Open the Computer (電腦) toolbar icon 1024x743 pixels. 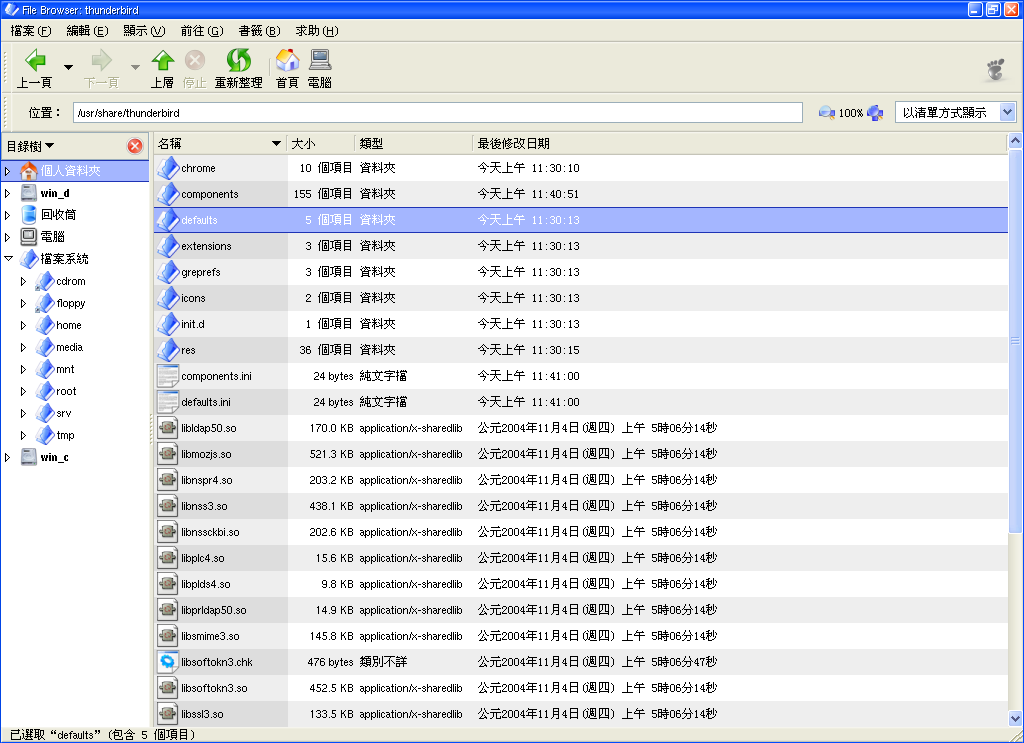[320, 61]
